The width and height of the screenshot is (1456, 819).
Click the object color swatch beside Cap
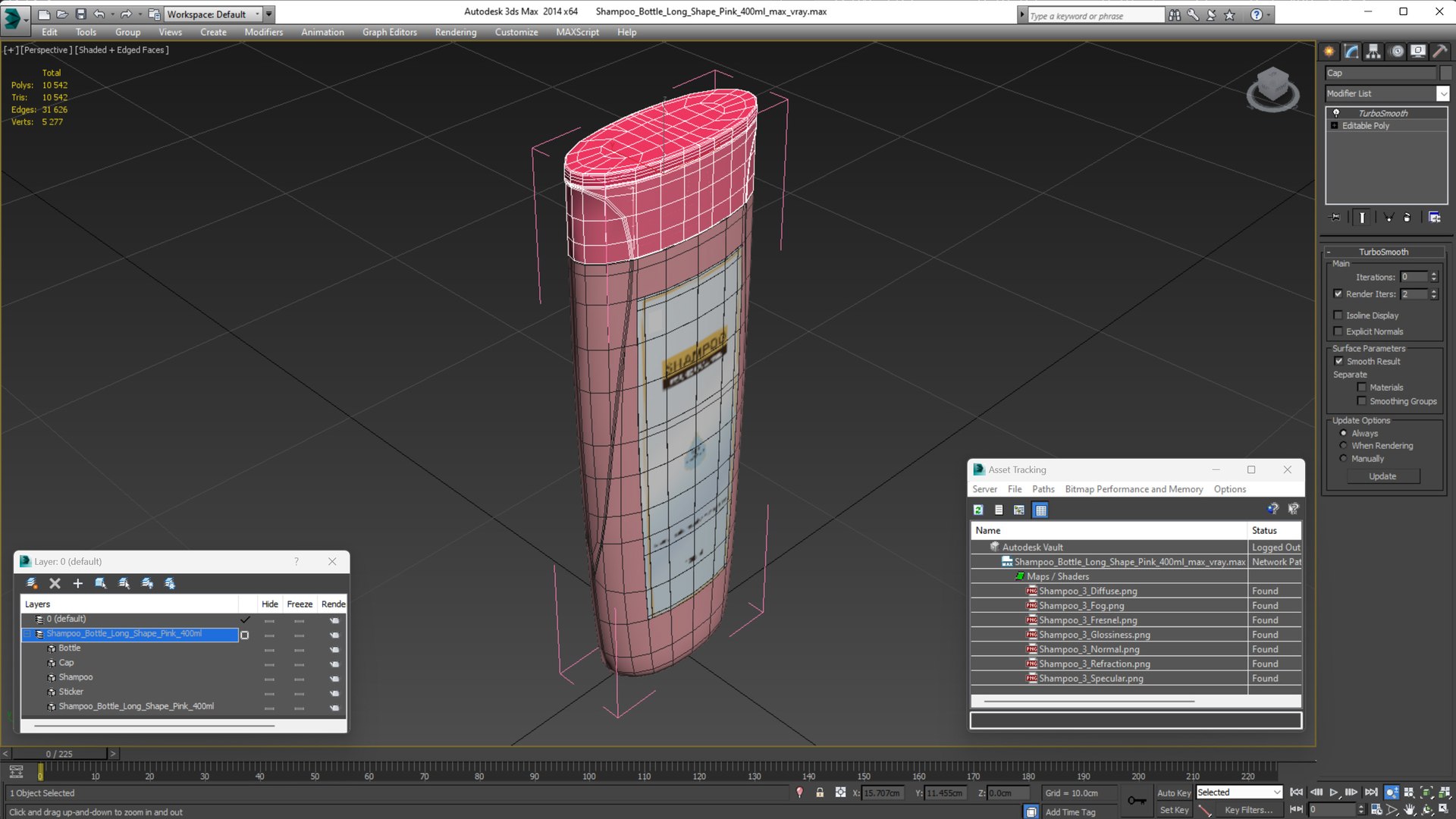1445,73
